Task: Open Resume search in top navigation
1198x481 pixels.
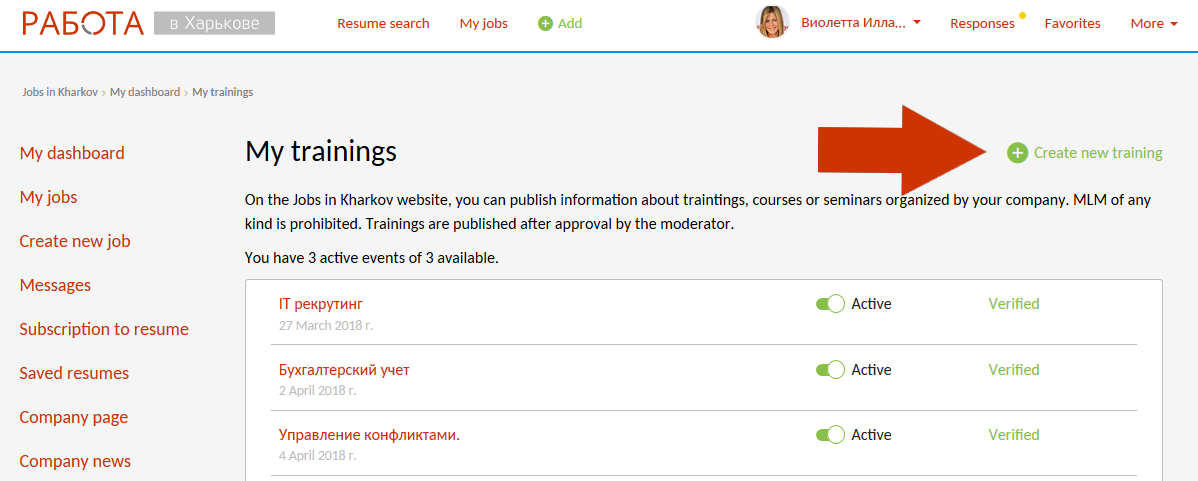Action: (383, 23)
